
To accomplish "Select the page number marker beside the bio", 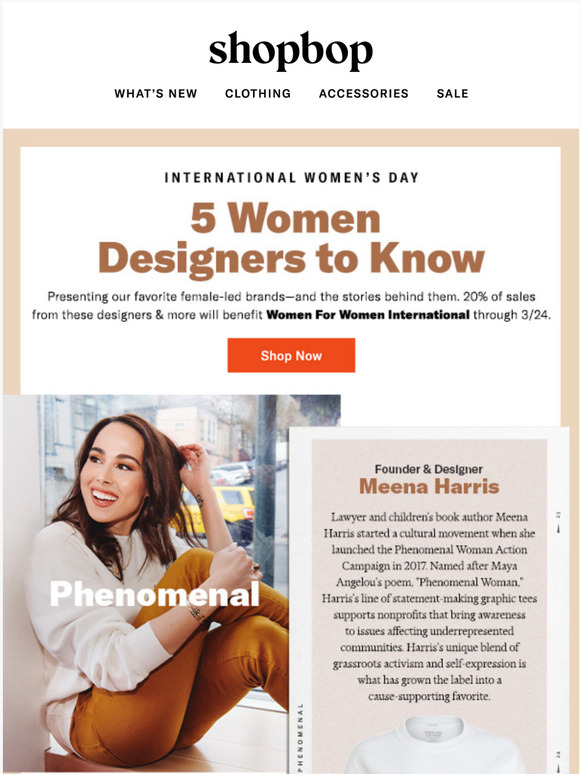I will click(x=558, y=521).
